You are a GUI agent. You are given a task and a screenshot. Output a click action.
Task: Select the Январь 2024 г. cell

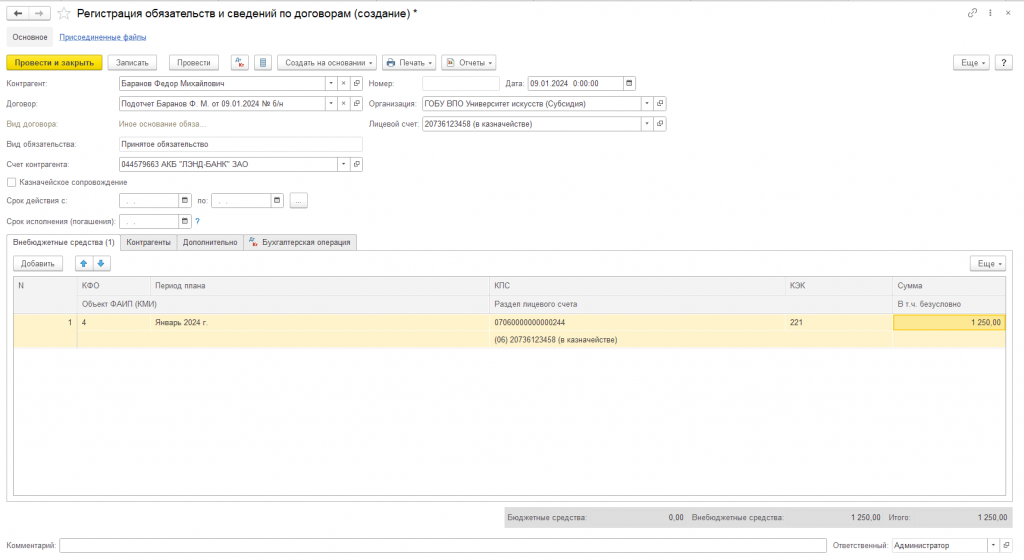(320, 322)
